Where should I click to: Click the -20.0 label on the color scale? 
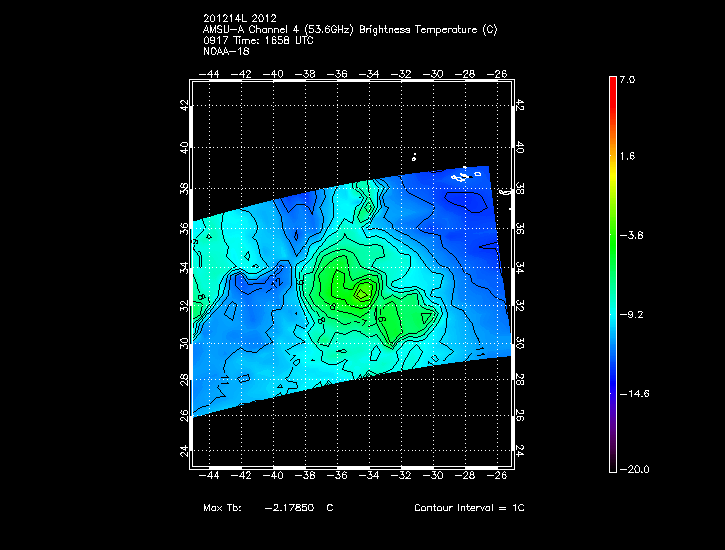(632, 470)
